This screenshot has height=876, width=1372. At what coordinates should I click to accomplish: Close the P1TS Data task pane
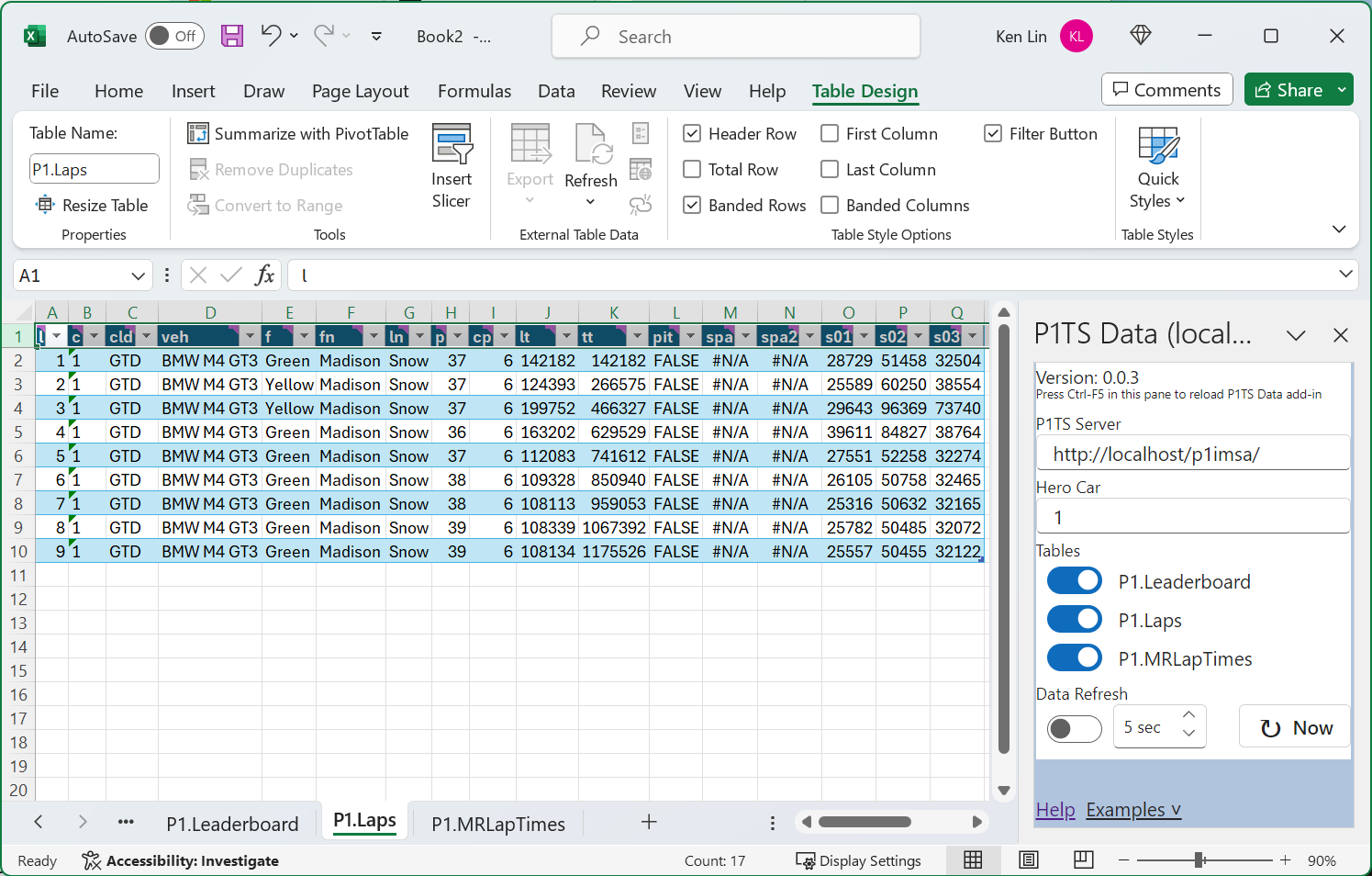click(x=1341, y=335)
